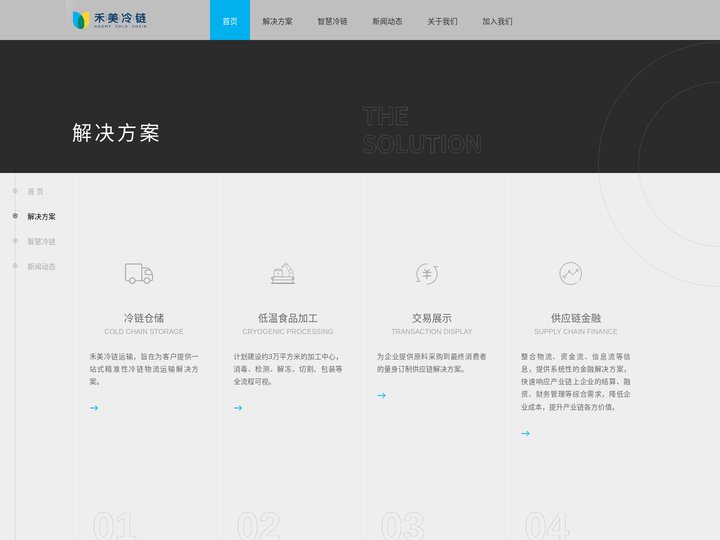Open 新闻动态 in top navigation
Viewport: 720px width, 540px height.
pyautogui.click(x=387, y=21)
